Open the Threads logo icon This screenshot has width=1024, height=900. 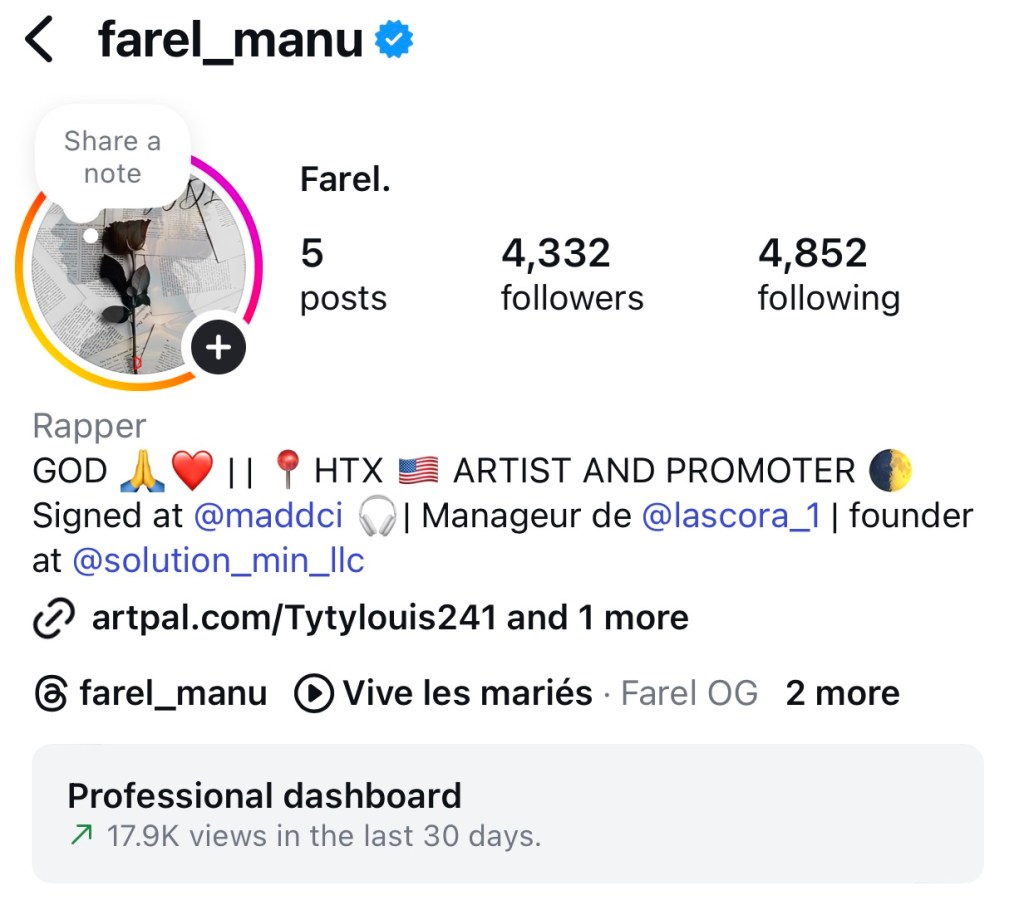coord(50,694)
